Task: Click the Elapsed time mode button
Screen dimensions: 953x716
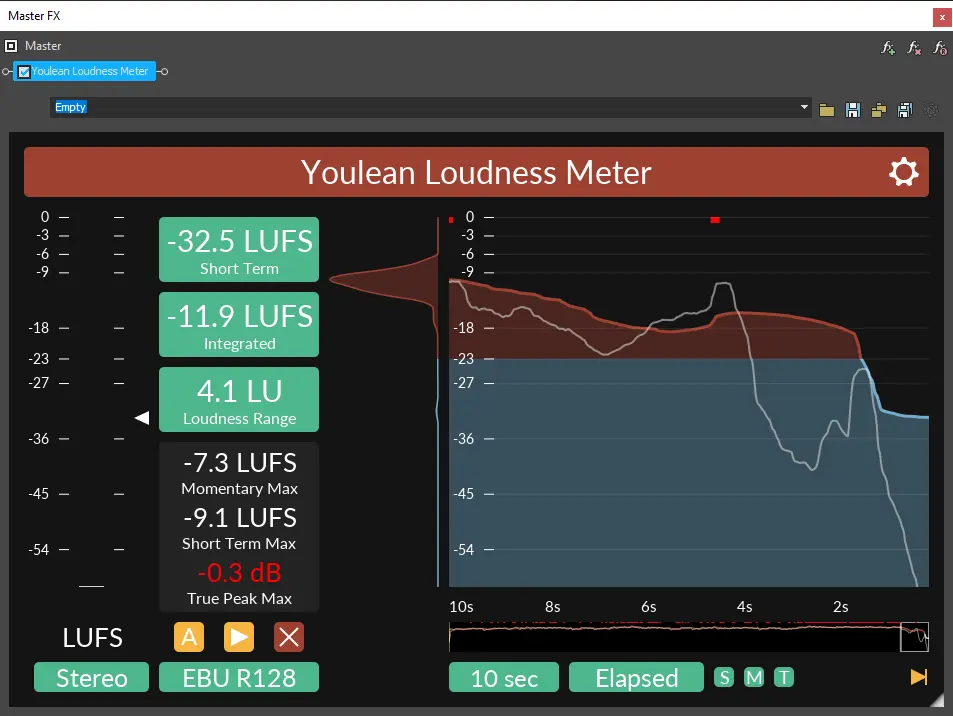Action: 636,677
